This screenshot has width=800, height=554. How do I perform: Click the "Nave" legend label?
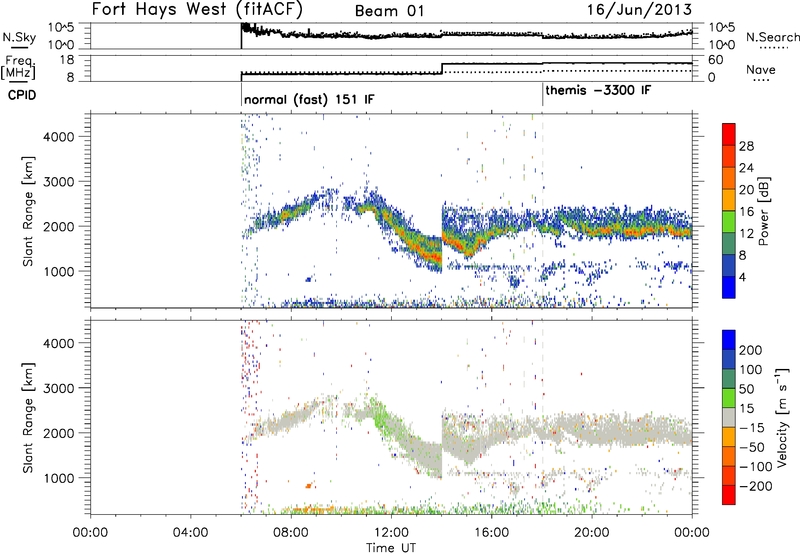pos(761,69)
